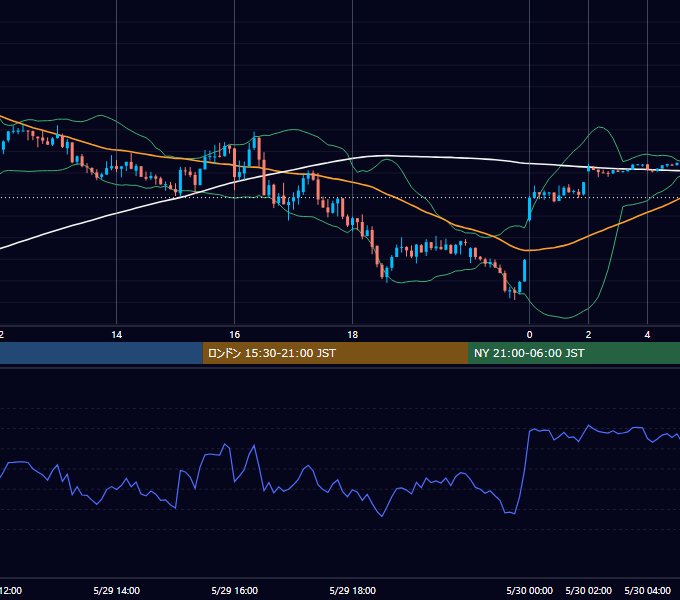This screenshot has height=600, width=680.
Task: Select the ロンドン 15:30-21:00 JST session band
Action: click(335, 353)
